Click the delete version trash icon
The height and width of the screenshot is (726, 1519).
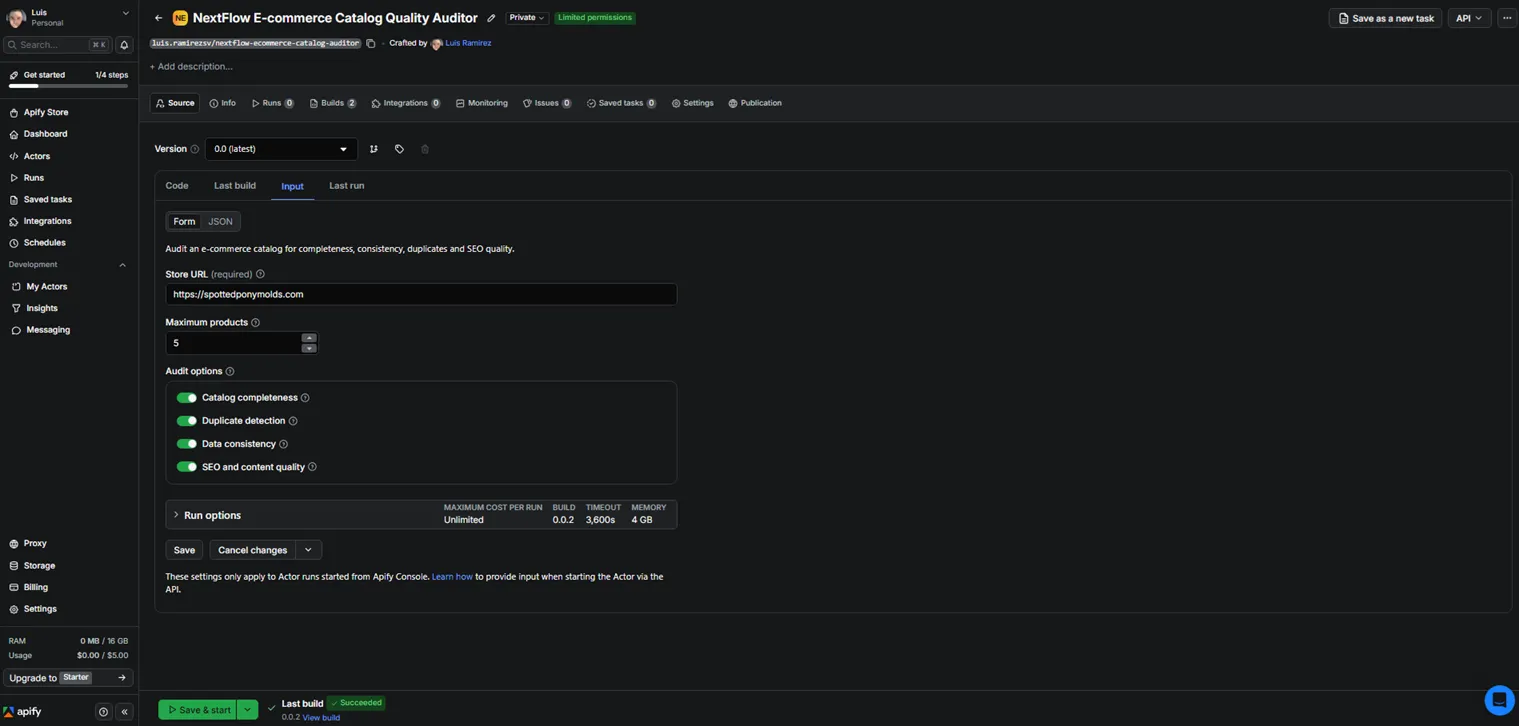[425, 149]
